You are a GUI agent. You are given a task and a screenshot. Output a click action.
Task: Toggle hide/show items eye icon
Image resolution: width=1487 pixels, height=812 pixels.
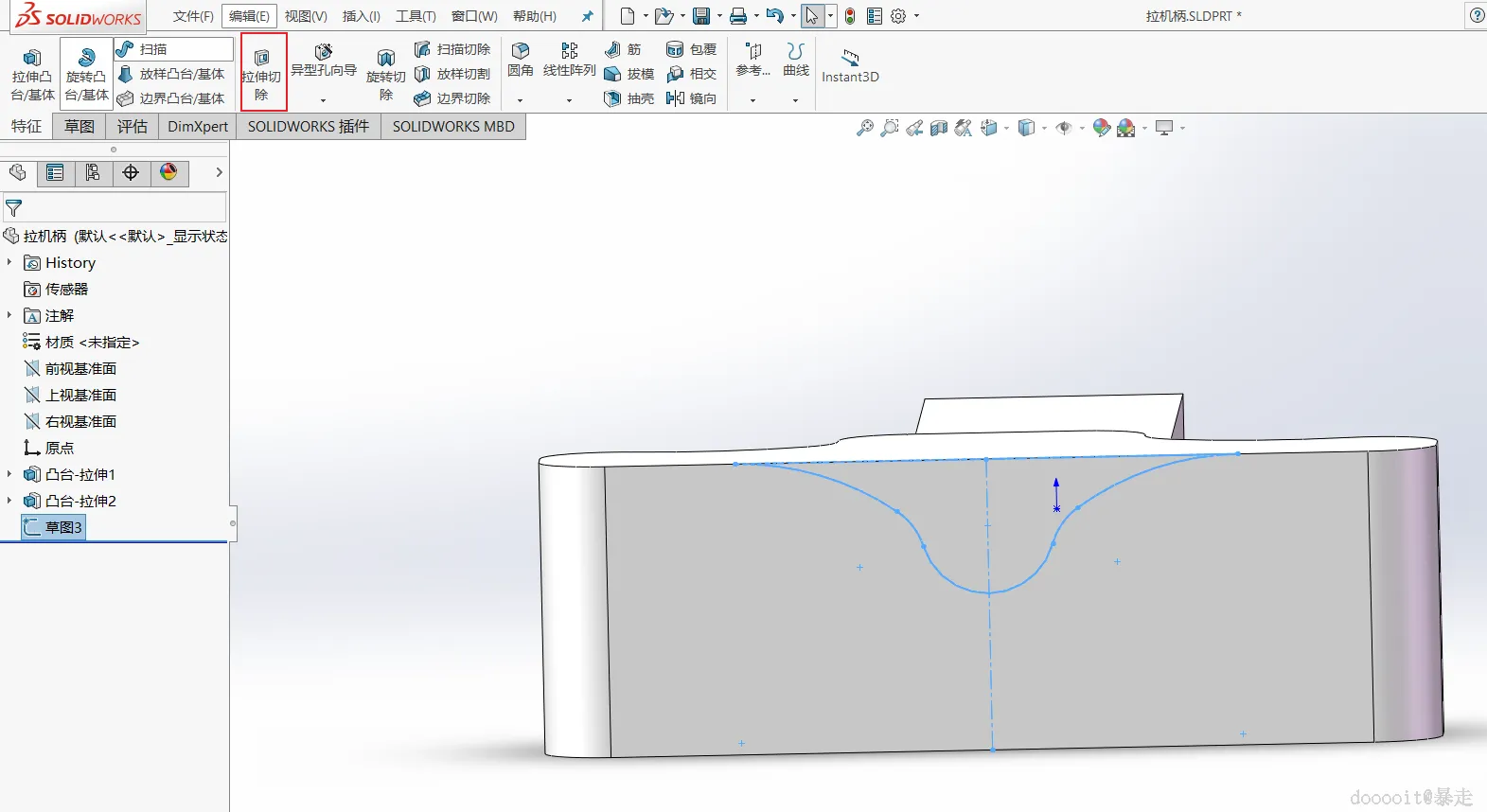pos(1064,128)
